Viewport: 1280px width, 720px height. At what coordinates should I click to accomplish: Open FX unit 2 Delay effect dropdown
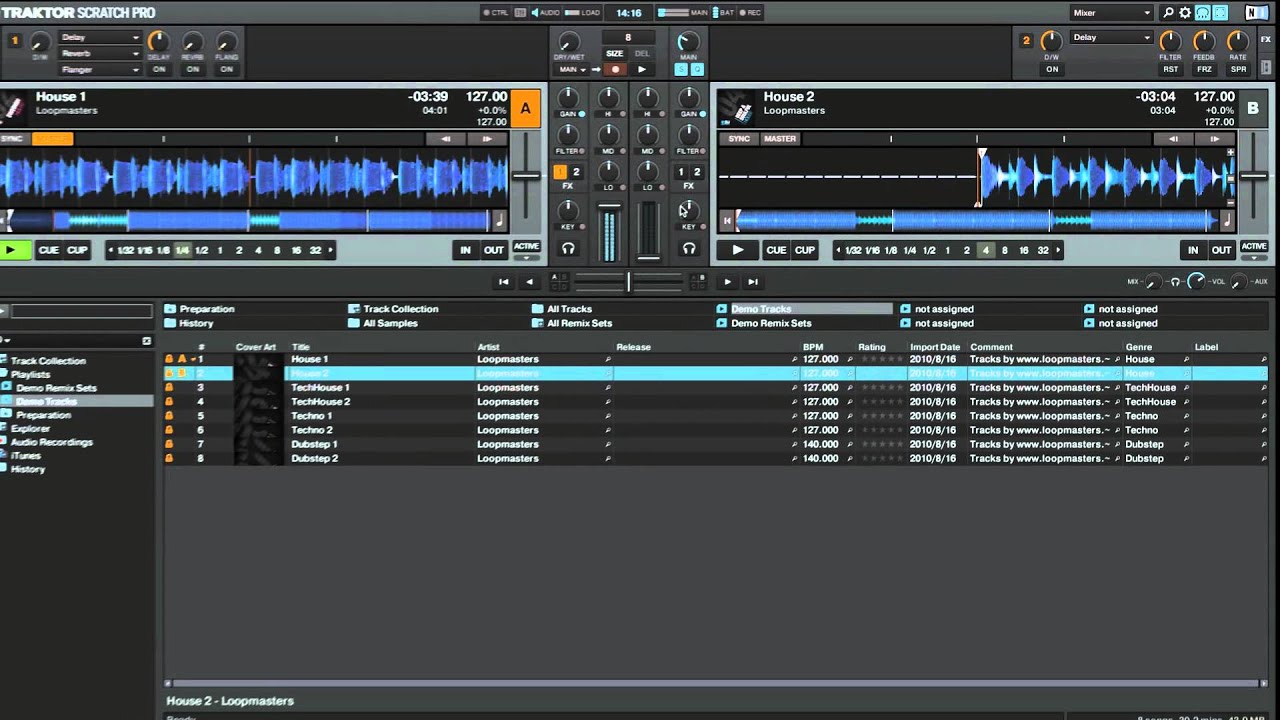click(x=1112, y=38)
